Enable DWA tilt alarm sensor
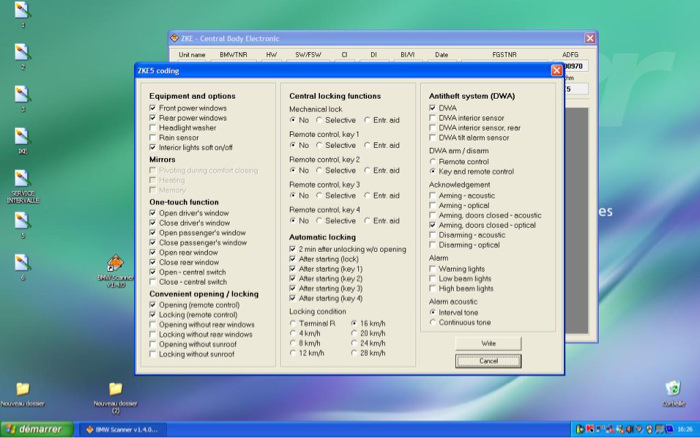This screenshot has height=438, width=700. [x=432, y=138]
